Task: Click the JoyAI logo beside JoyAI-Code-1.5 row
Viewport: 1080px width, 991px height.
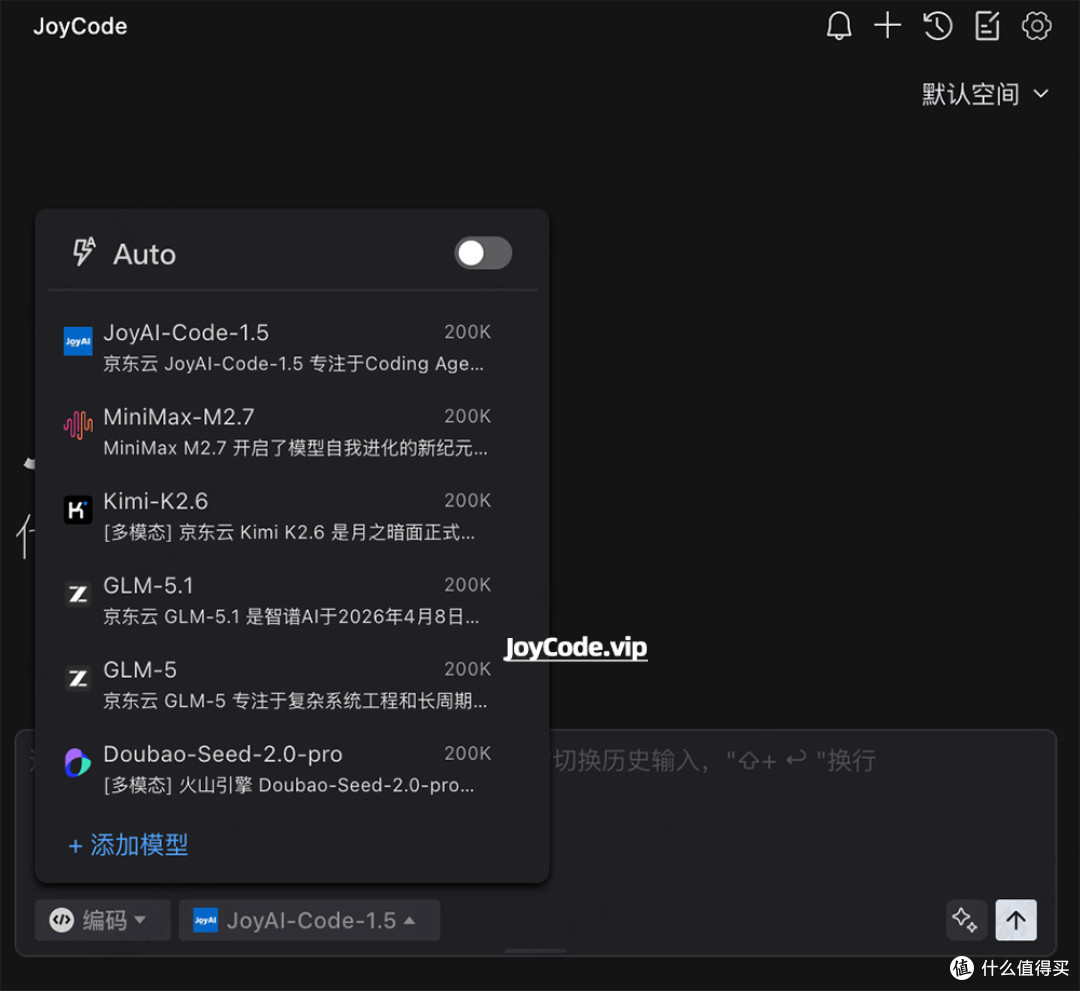Action: click(78, 341)
